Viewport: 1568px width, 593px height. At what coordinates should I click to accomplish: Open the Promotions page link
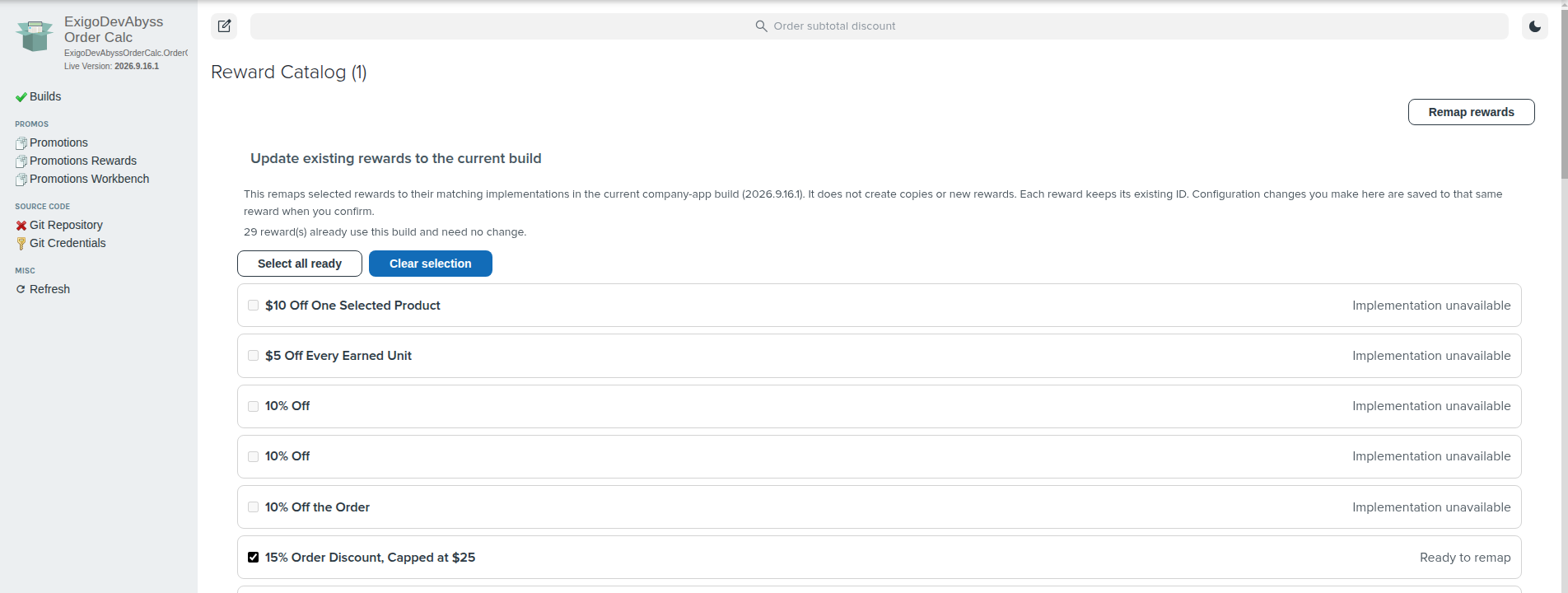point(58,142)
